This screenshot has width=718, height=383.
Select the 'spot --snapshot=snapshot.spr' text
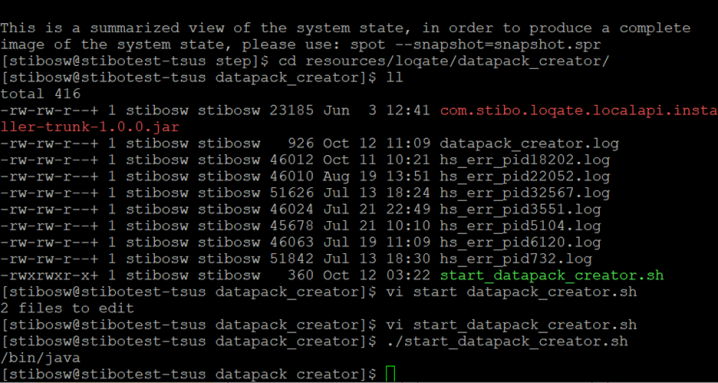pos(475,45)
